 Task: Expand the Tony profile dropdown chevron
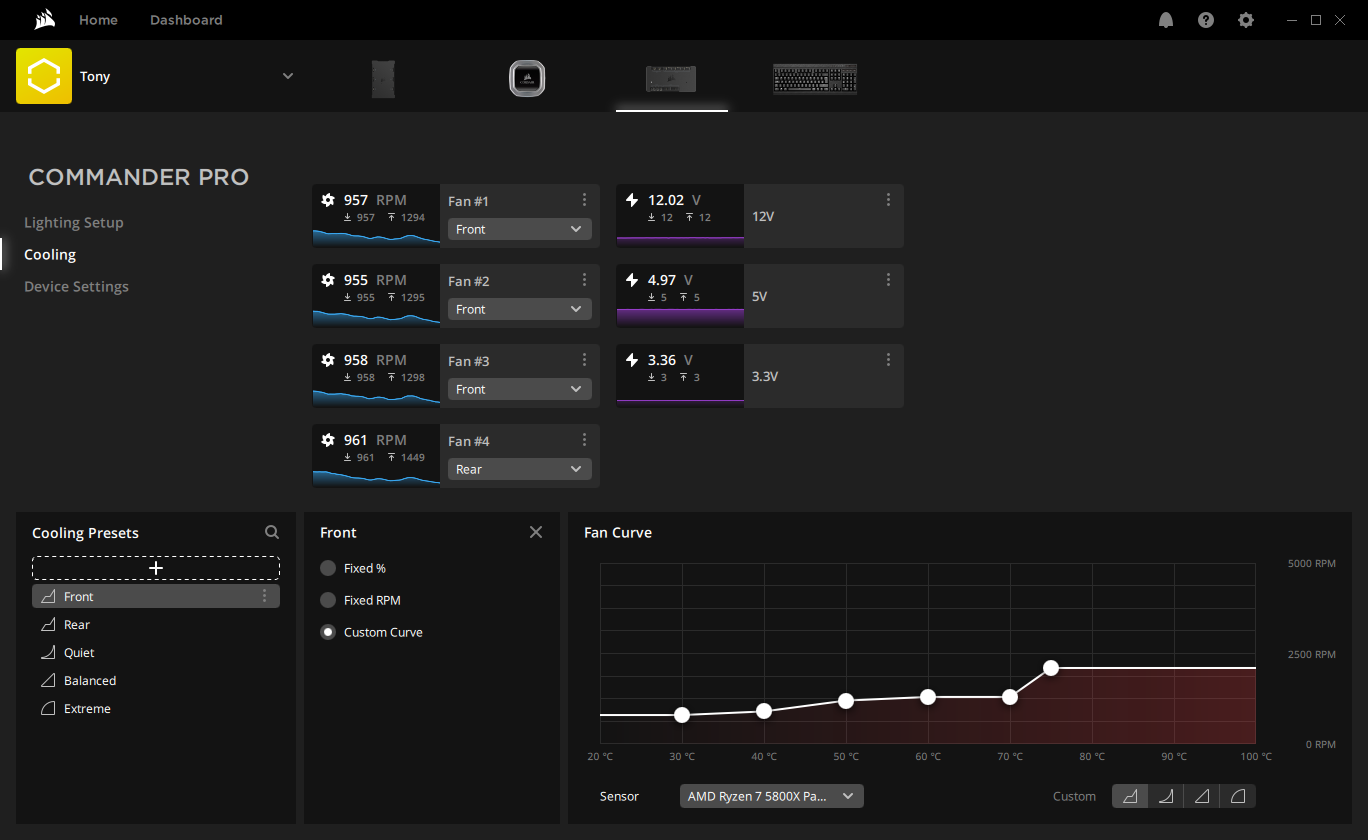coord(288,76)
